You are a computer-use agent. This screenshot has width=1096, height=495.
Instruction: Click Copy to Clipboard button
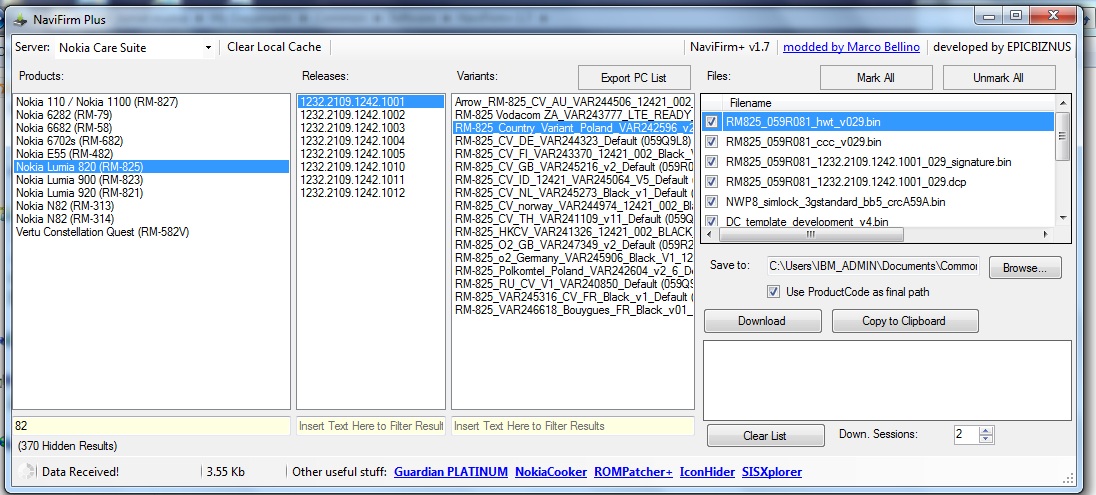coord(904,321)
